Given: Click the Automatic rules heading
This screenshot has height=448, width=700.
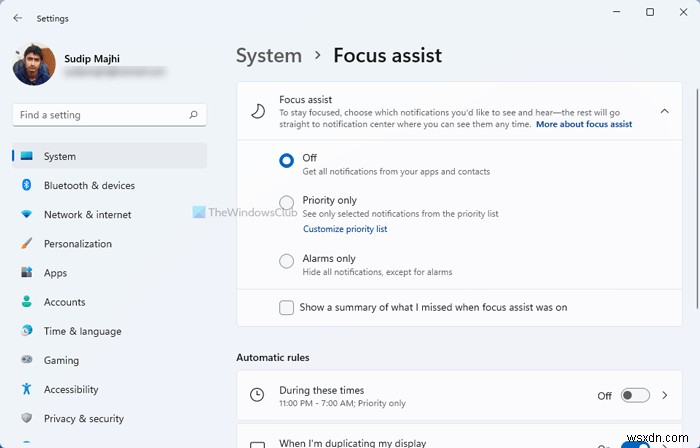Looking at the screenshot, I should (273, 357).
